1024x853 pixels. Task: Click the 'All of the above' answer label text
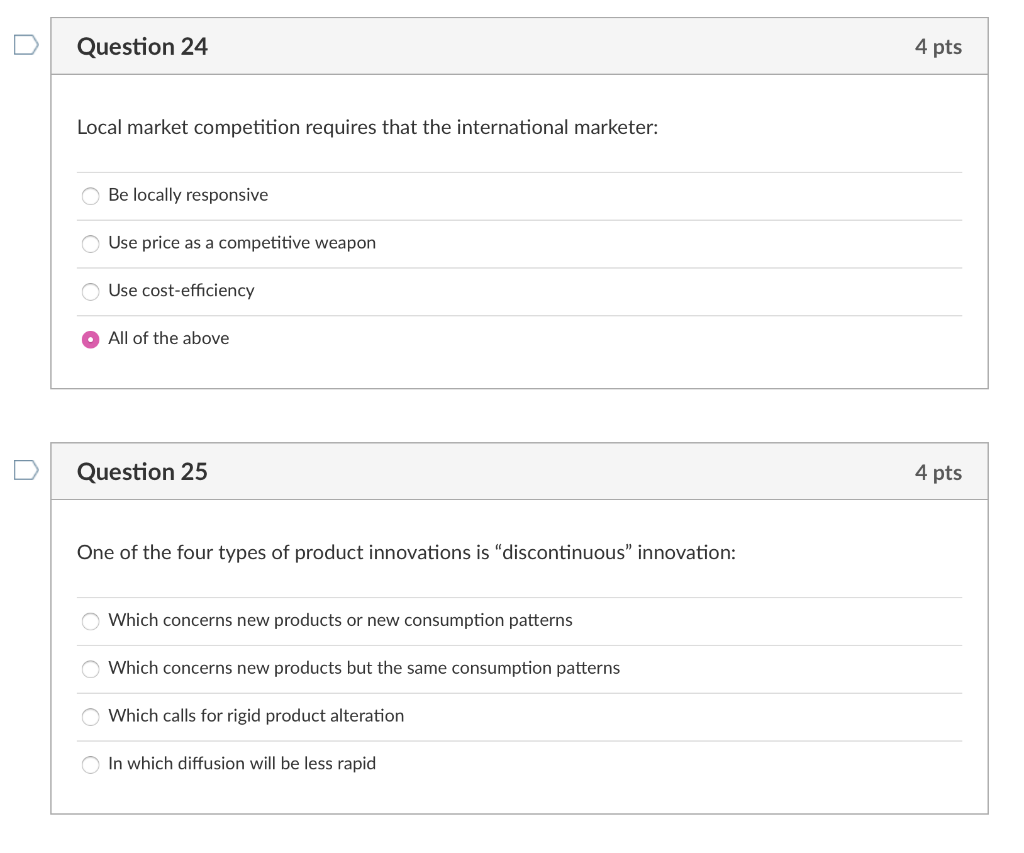click(x=168, y=339)
